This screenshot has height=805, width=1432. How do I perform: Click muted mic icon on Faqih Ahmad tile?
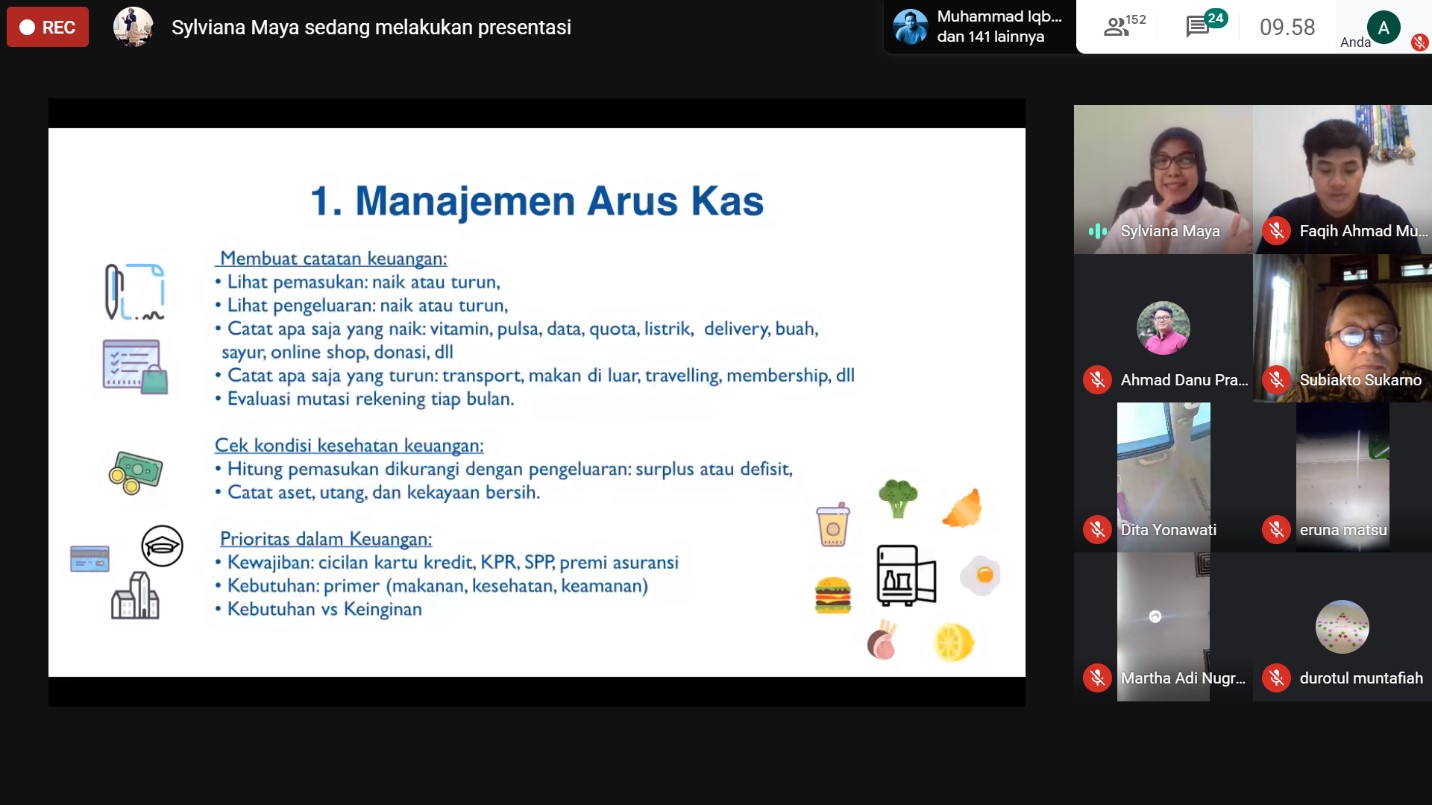pyautogui.click(x=1275, y=231)
